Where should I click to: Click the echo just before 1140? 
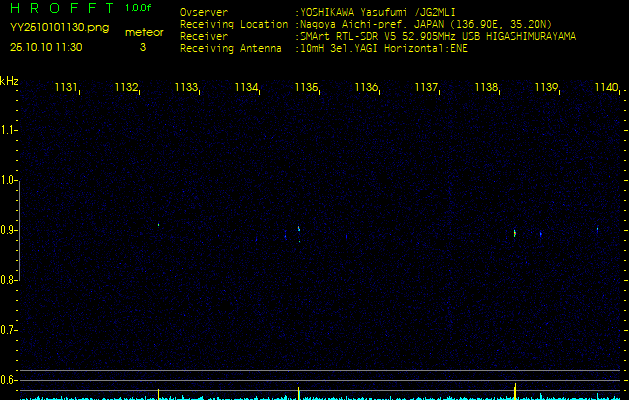[597, 229]
